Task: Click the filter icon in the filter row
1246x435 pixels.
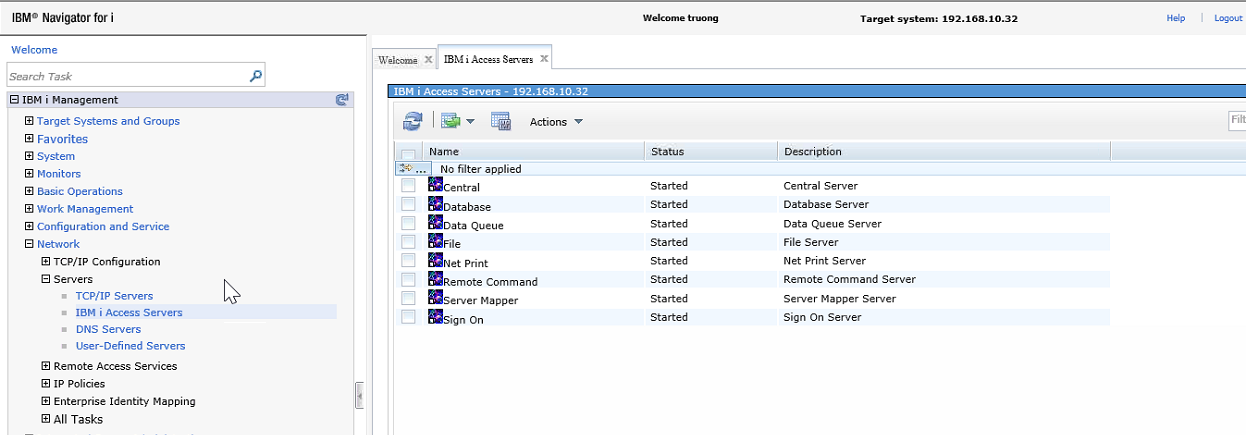Action: 407,169
